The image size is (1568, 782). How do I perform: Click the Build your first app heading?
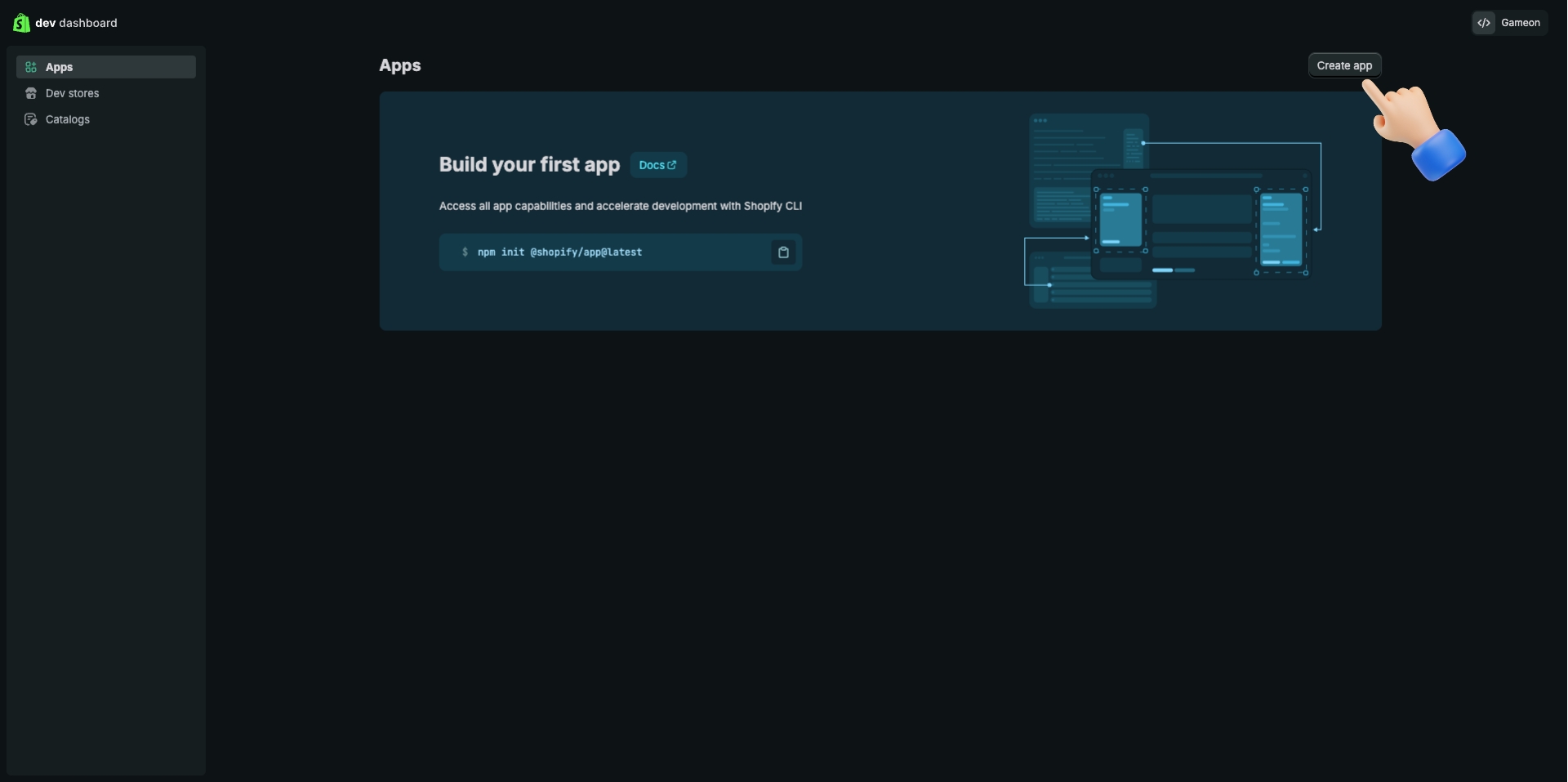tap(529, 164)
